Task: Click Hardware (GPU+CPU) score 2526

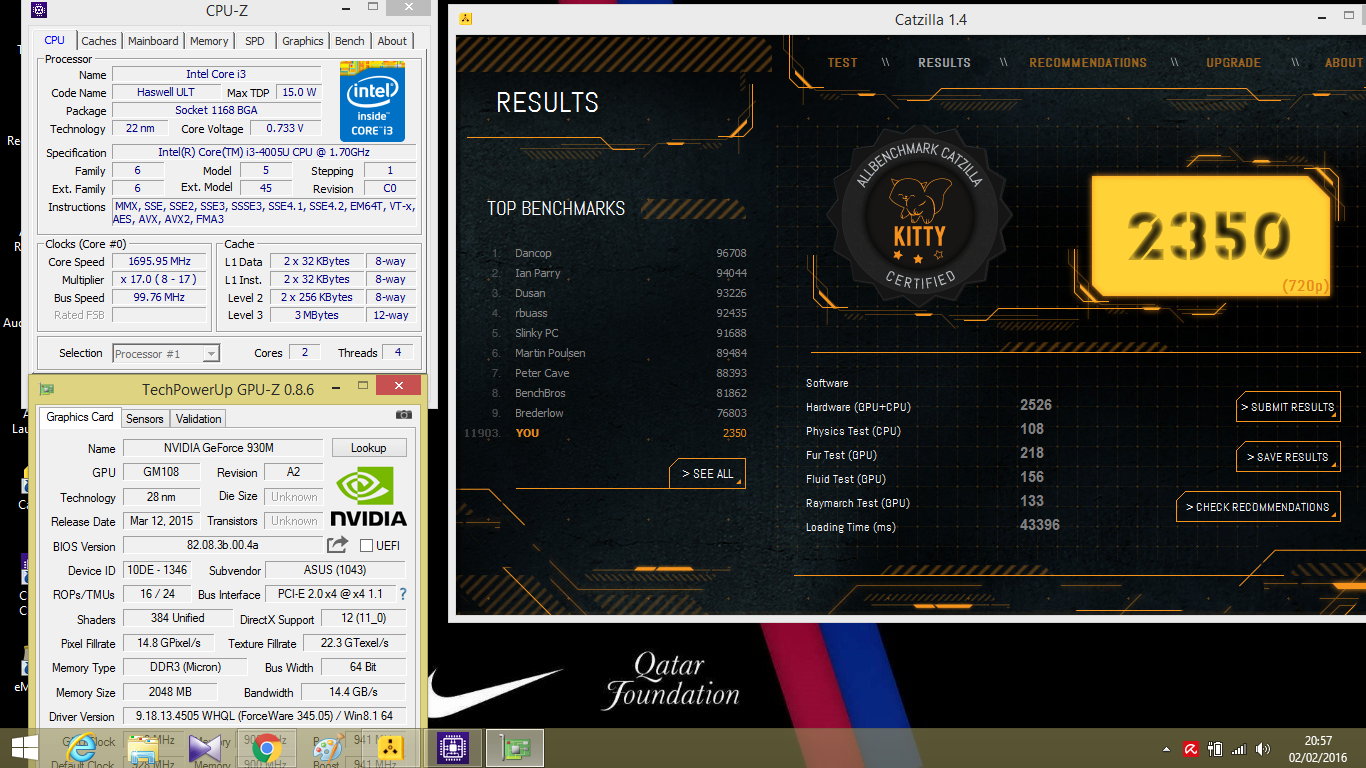Action: click(x=1035, y=405)
